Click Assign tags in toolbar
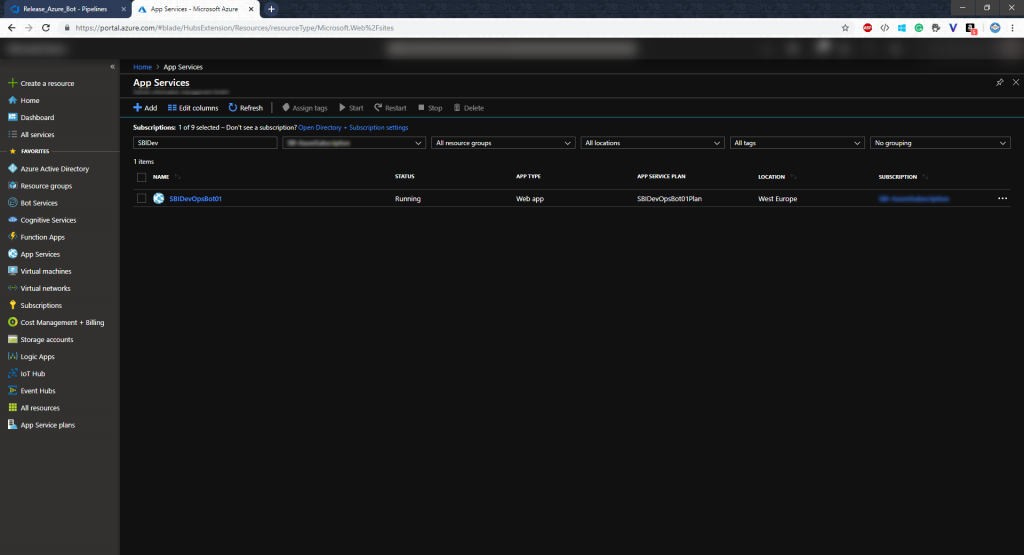The image size is (1024, 555). coord(304,108)
